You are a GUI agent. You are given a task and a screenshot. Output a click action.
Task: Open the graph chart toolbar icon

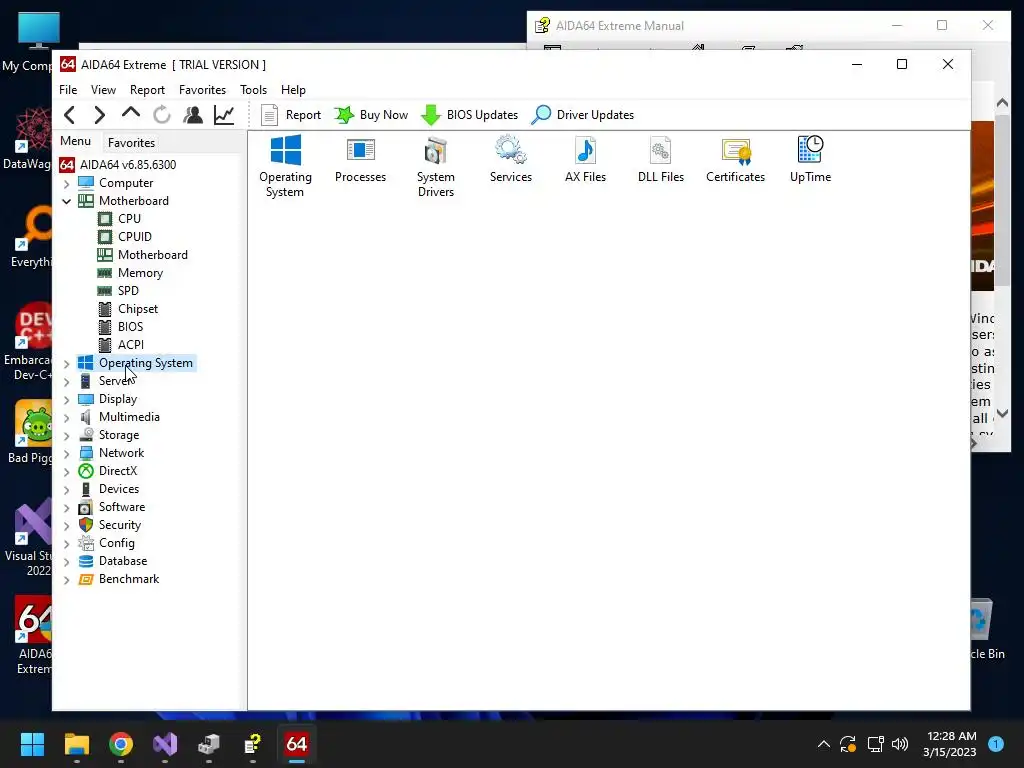[224, 115]
